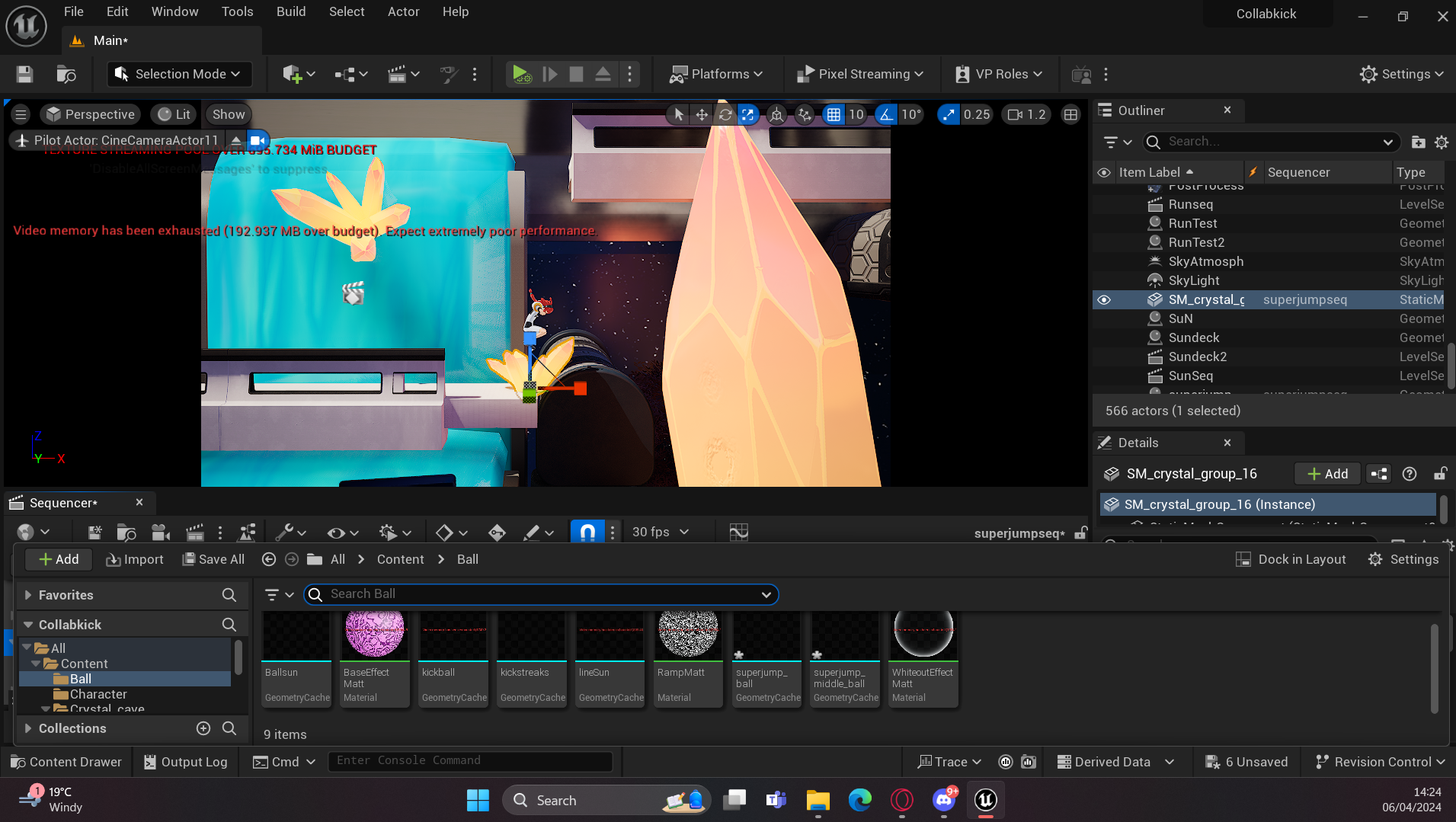Open Discord from the taskbar
1456x822 pixels.
[944, 800]
